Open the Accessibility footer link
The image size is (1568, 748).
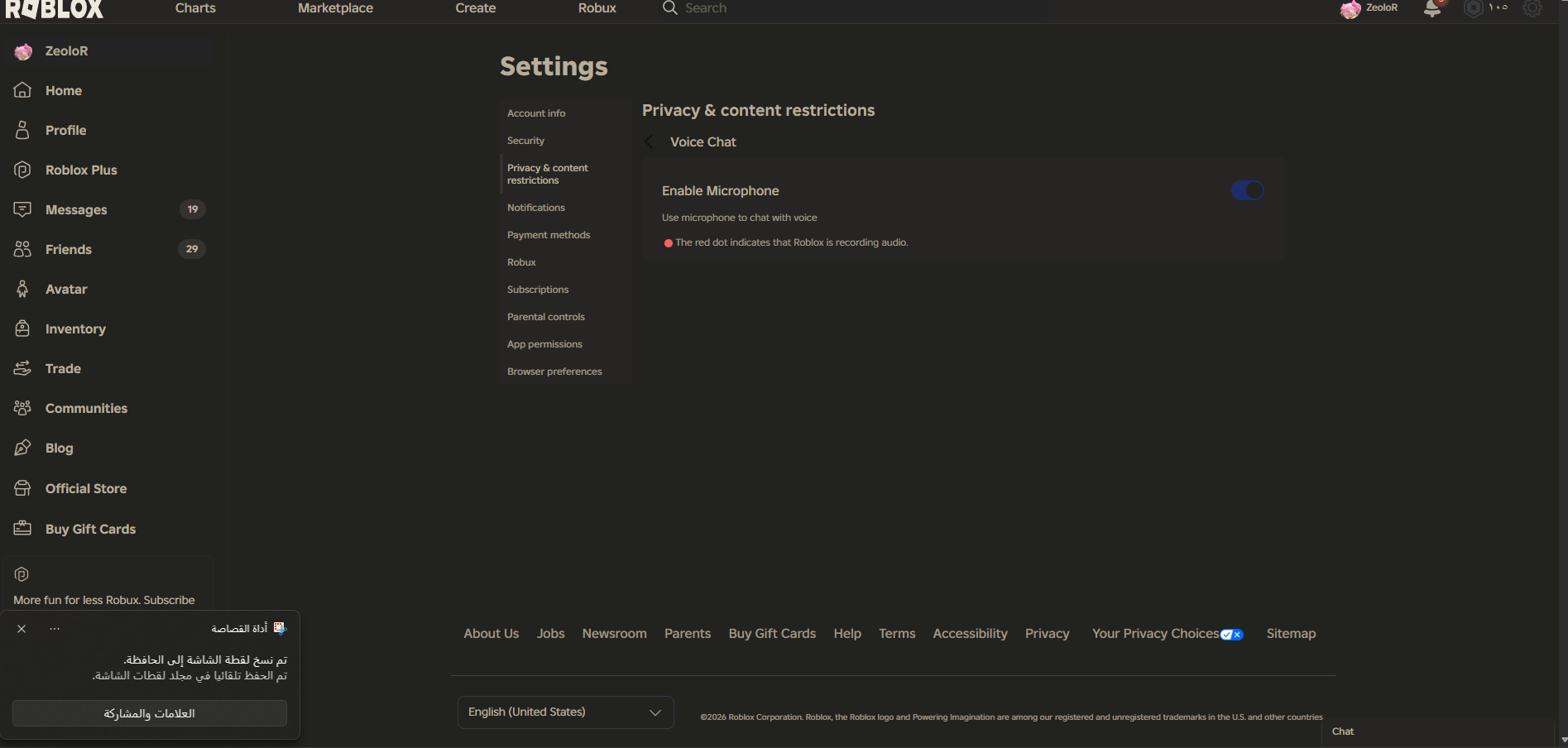tap(971, 634)
